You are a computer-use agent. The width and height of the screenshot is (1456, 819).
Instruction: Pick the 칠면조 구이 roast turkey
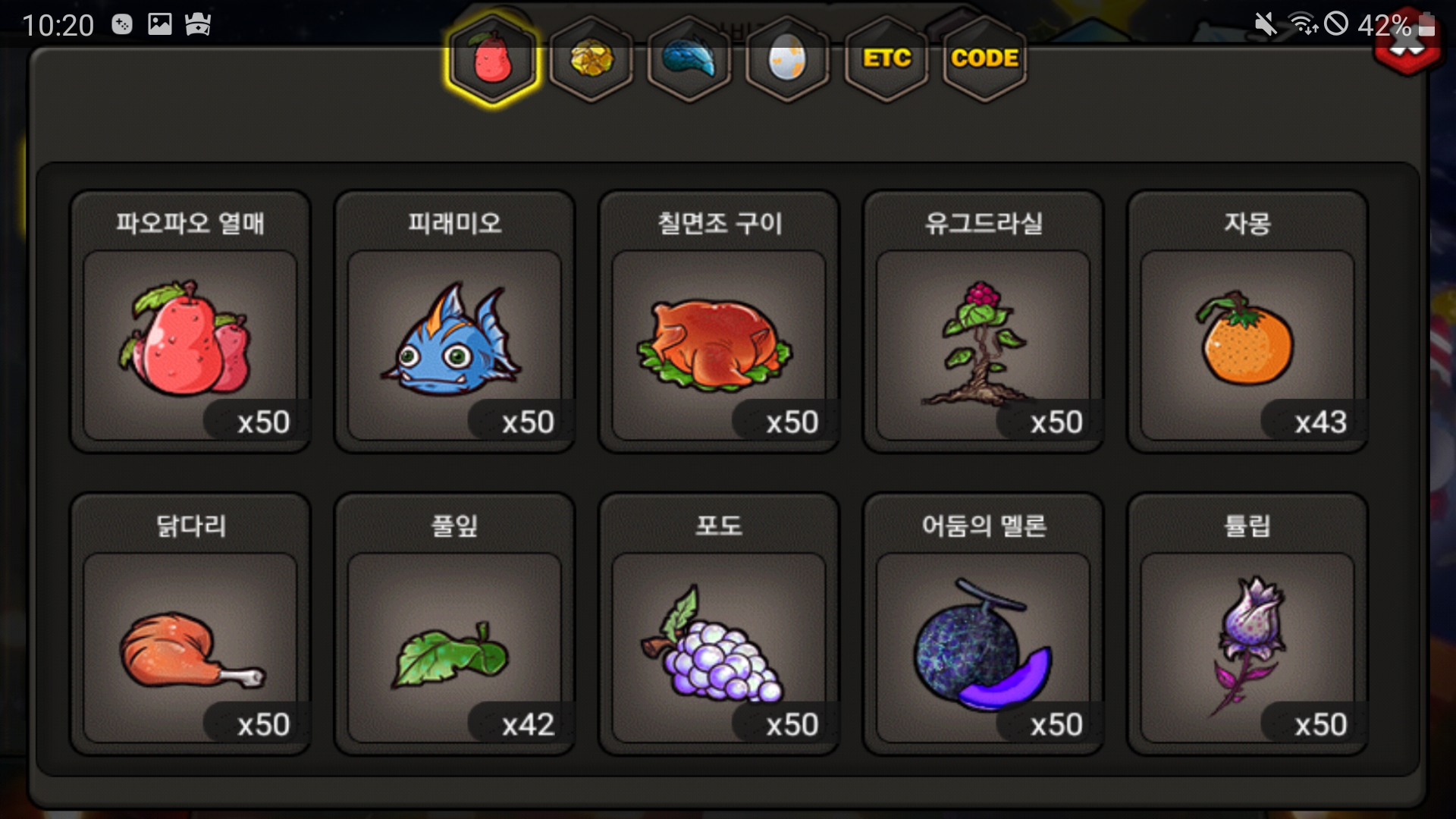pyautogui.click(x=719, y=322)
